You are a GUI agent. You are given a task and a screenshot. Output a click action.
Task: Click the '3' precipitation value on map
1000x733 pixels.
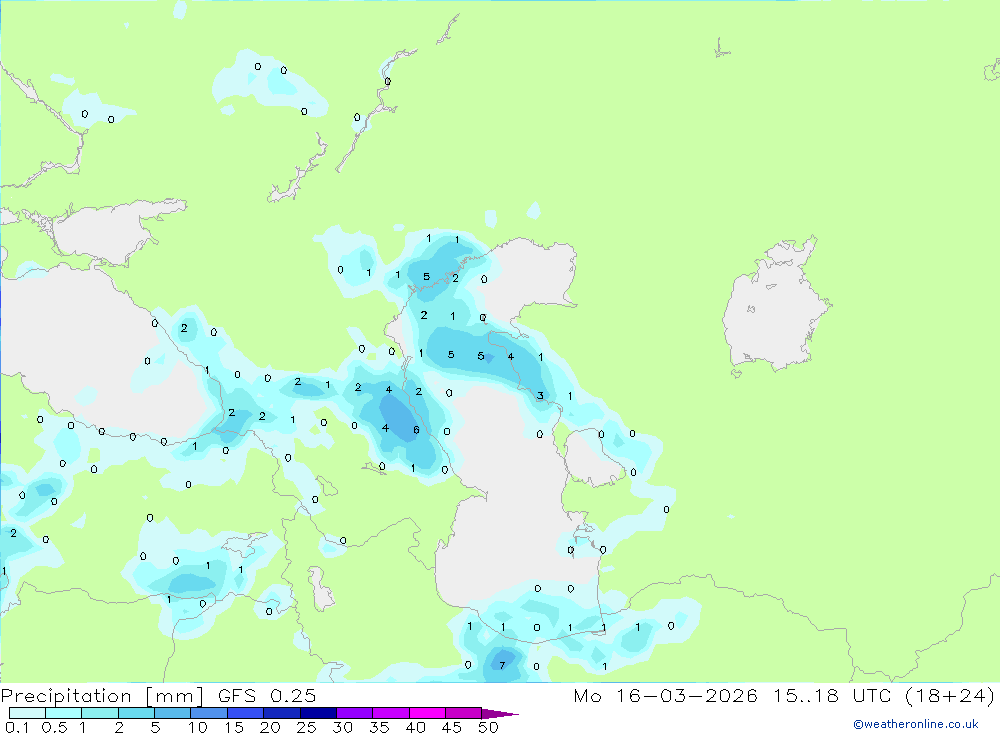540,396
